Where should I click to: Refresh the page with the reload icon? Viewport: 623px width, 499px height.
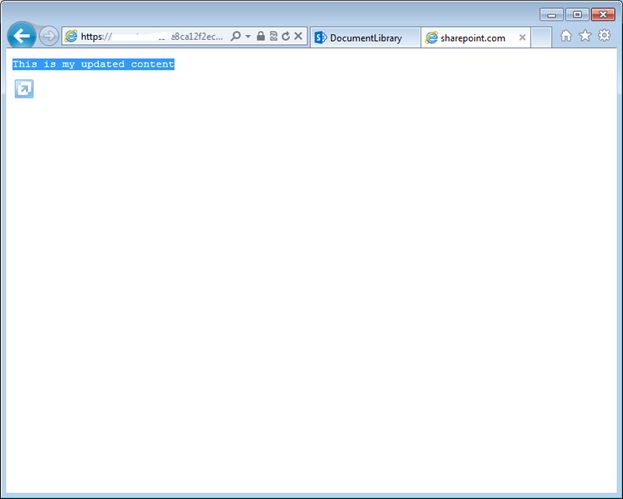point(286,36)
